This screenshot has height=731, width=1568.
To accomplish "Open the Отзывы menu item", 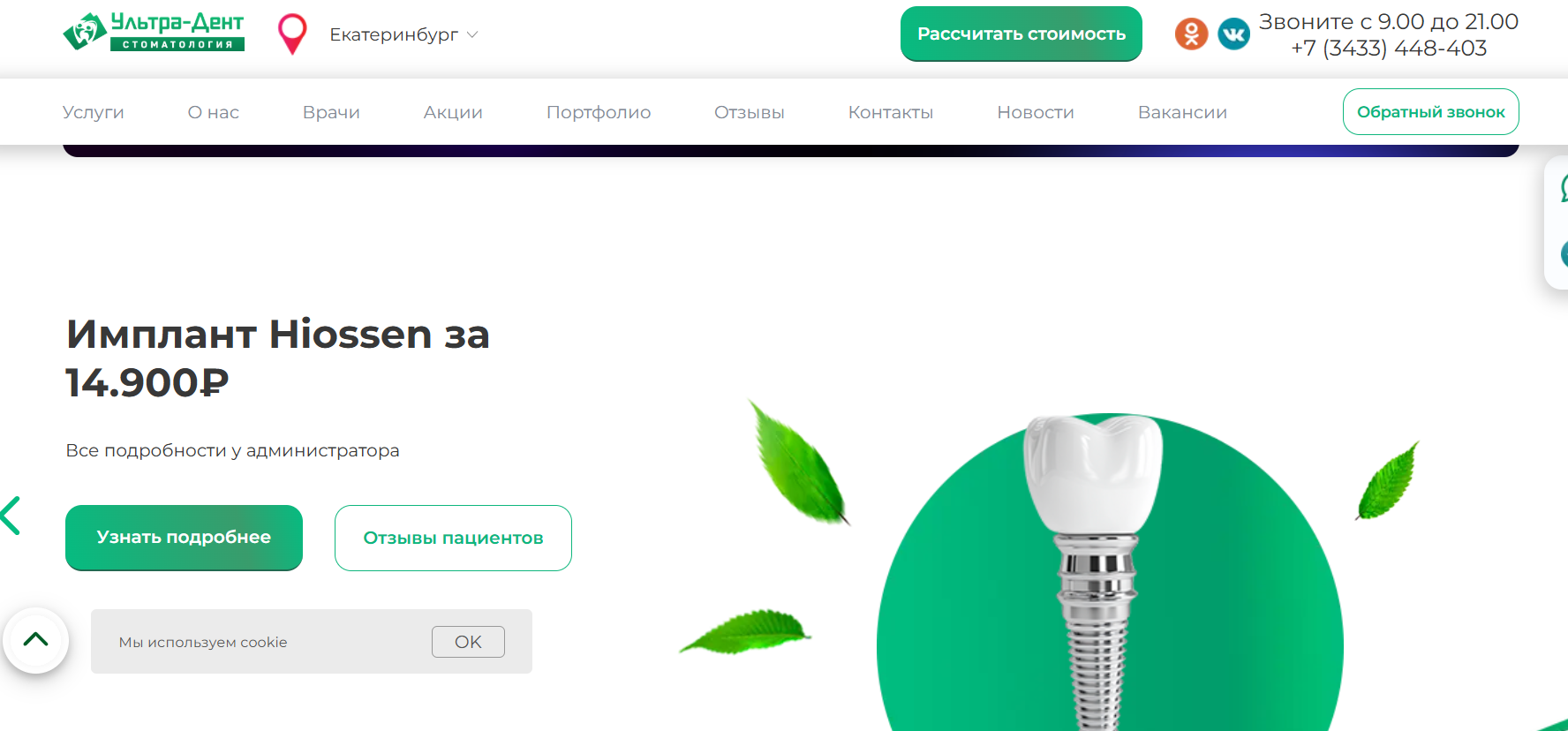I will click(x=750, y=112).
